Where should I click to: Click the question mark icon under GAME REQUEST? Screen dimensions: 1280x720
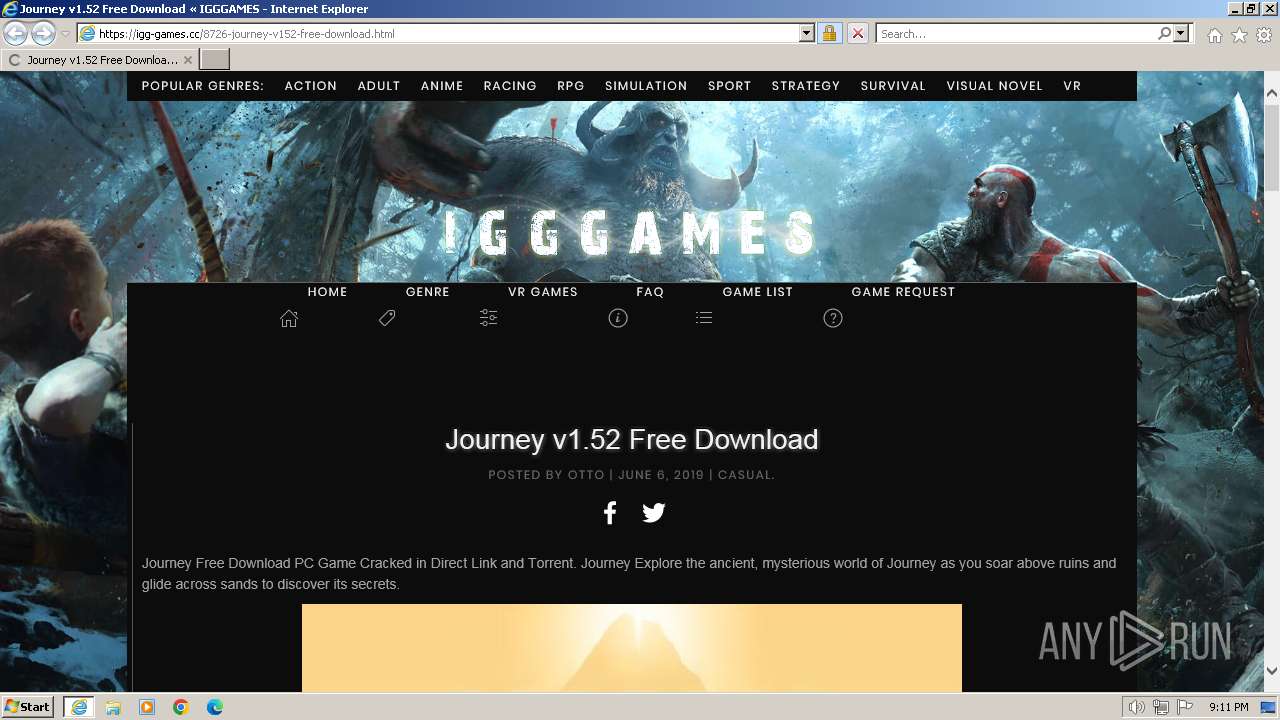click(833, 318)
